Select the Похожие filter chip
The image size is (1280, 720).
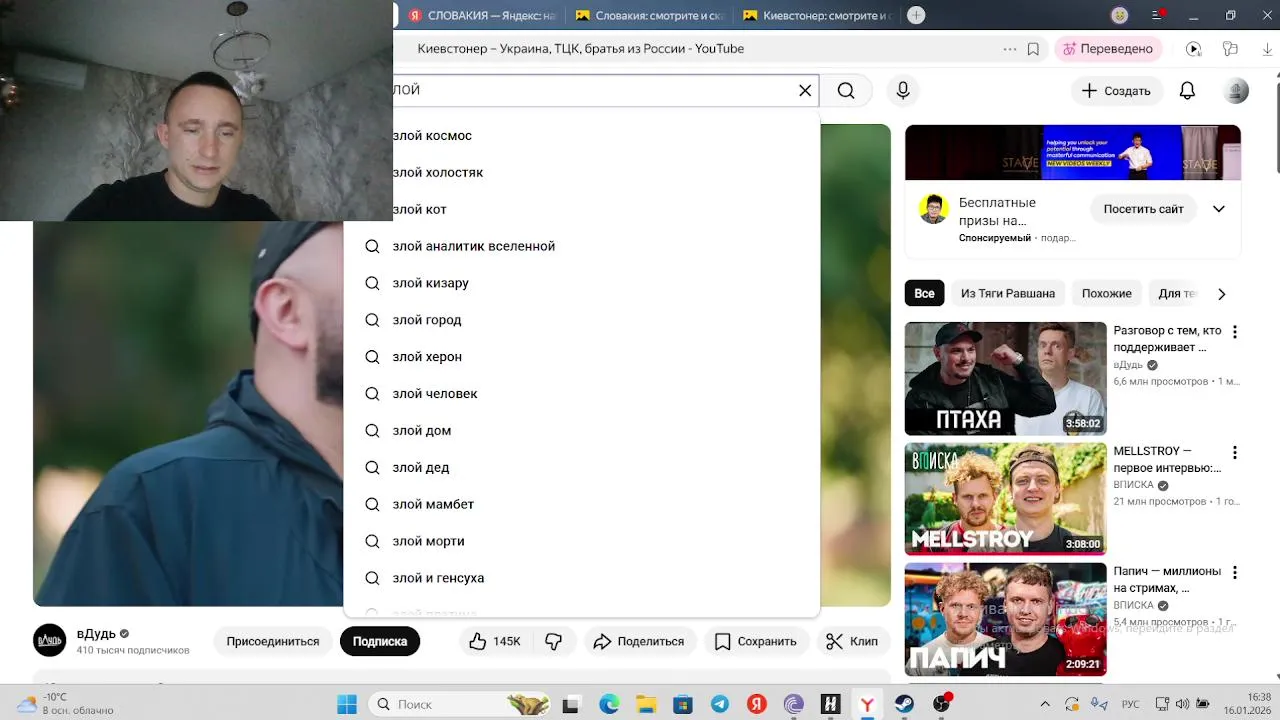1107,293
